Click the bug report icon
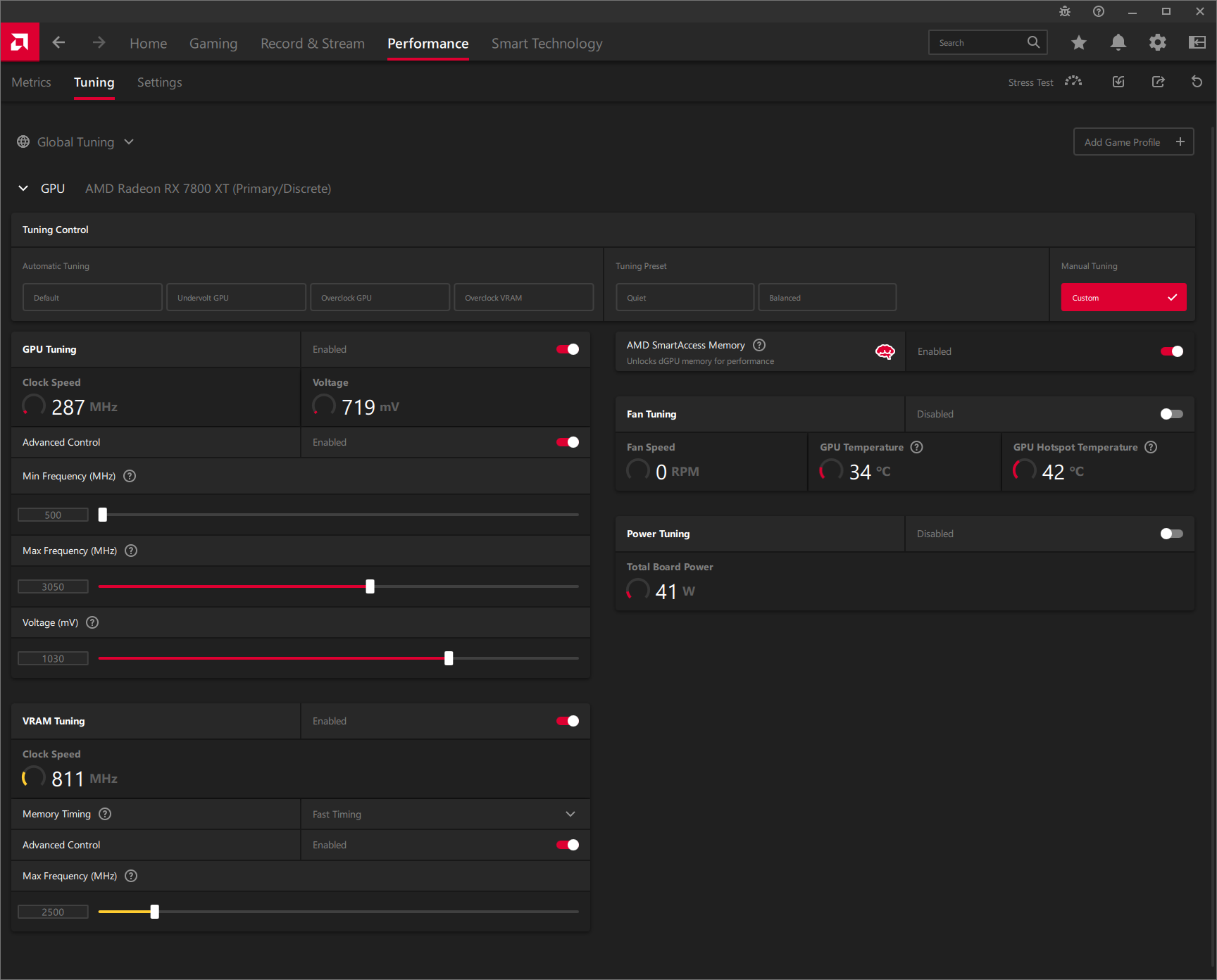This screenshot has height=980, width=1217. point(1065,11)
